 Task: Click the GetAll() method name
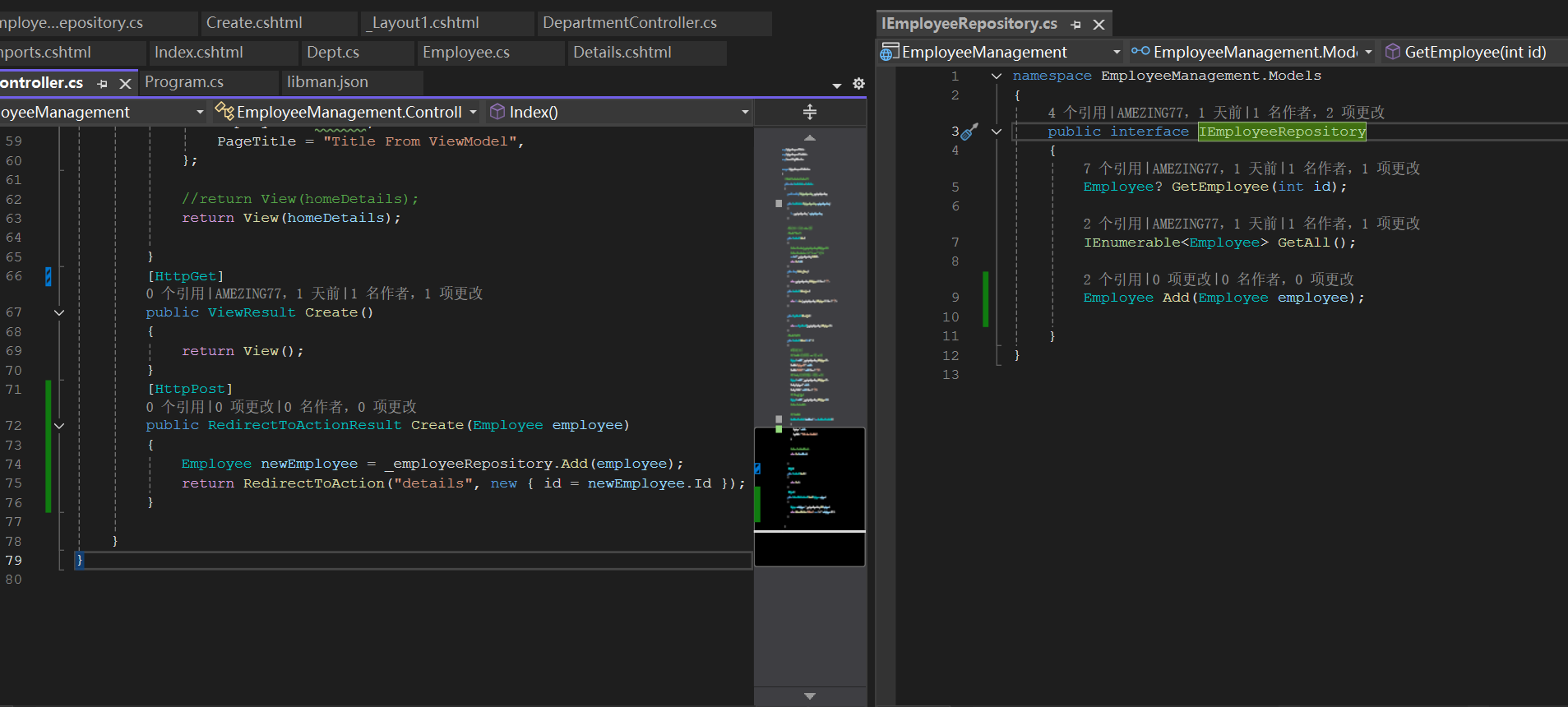coord(1303,243)
